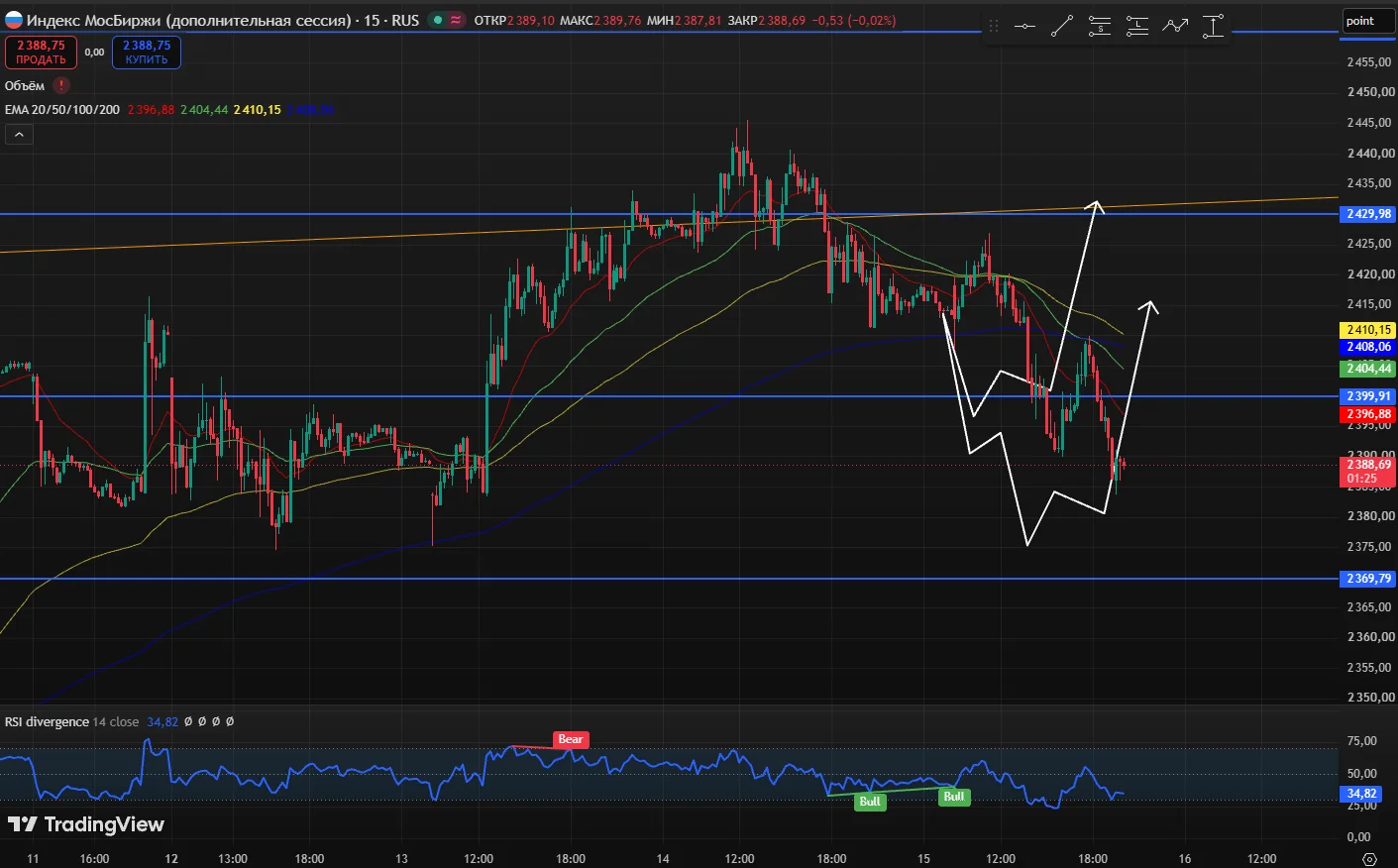This screenshot has height=868, width=1398.
Task: Click the green market status dot
Action: [x=437, y=20]
